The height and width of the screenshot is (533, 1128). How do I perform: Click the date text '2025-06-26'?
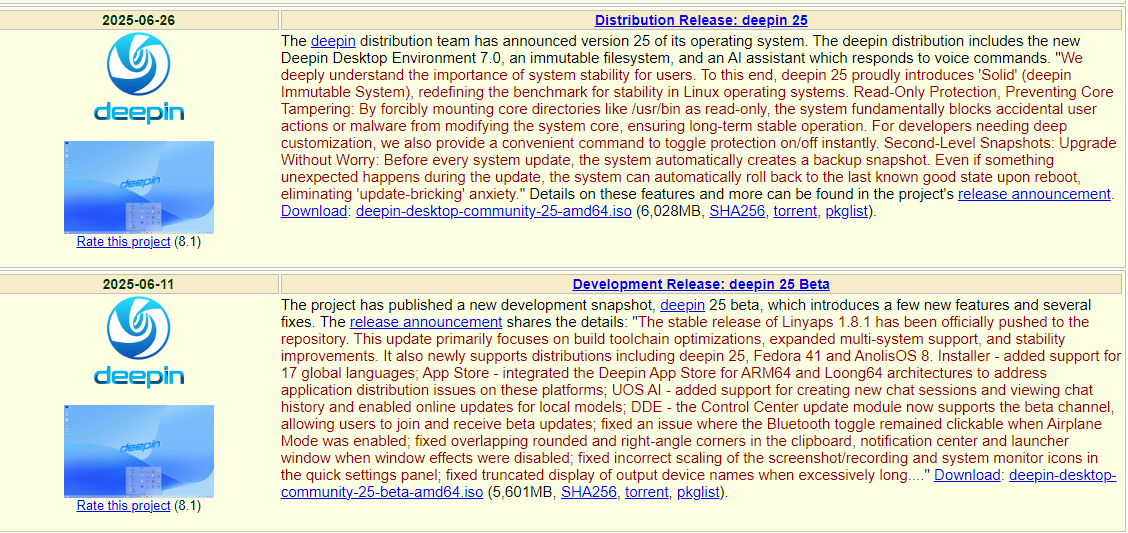(139, 20)
